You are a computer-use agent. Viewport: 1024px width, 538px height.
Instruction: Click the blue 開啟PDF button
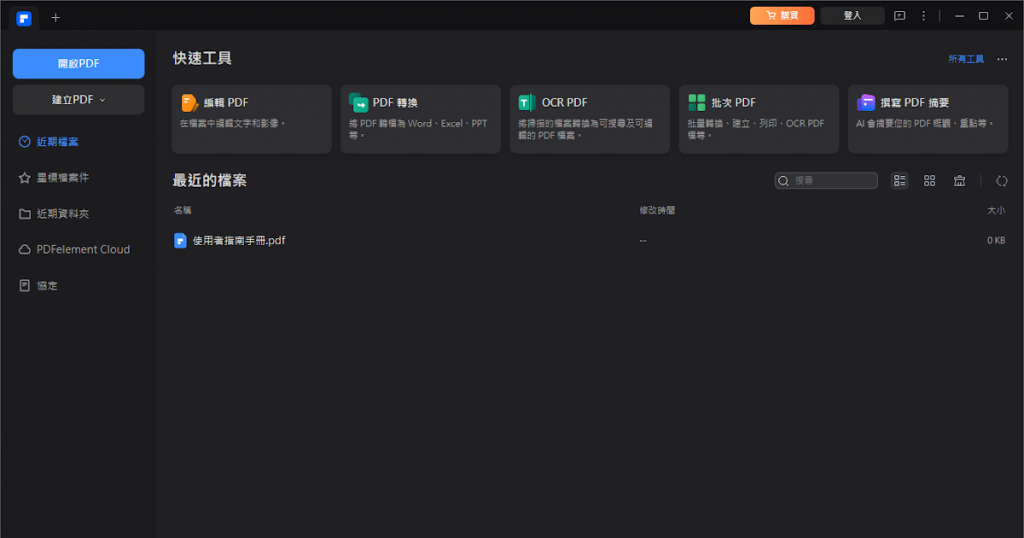(78, 63)
